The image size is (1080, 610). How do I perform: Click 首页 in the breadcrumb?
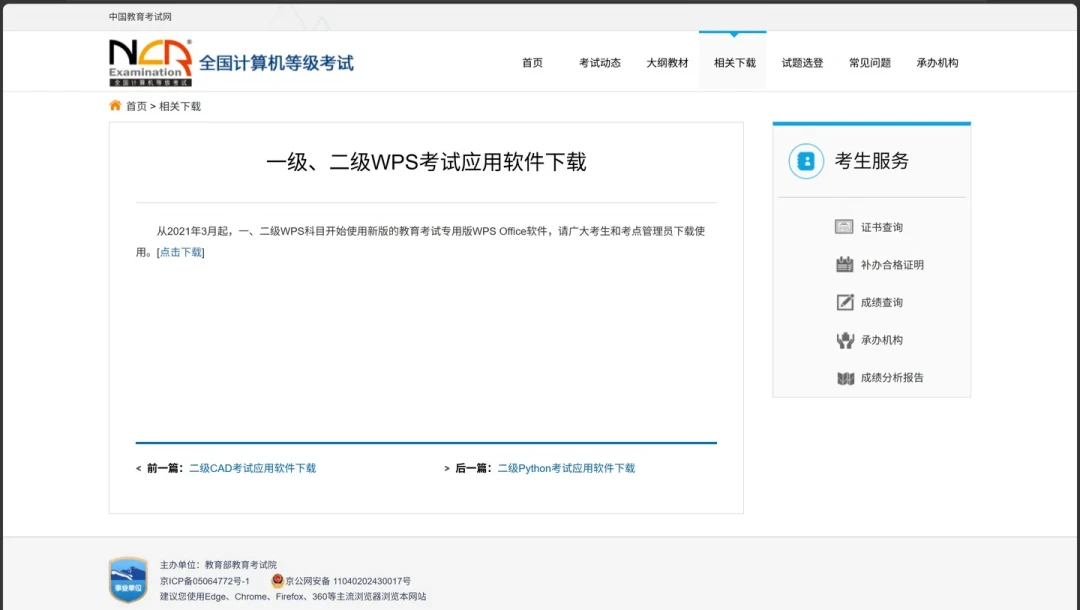click(x=136, y=106)
